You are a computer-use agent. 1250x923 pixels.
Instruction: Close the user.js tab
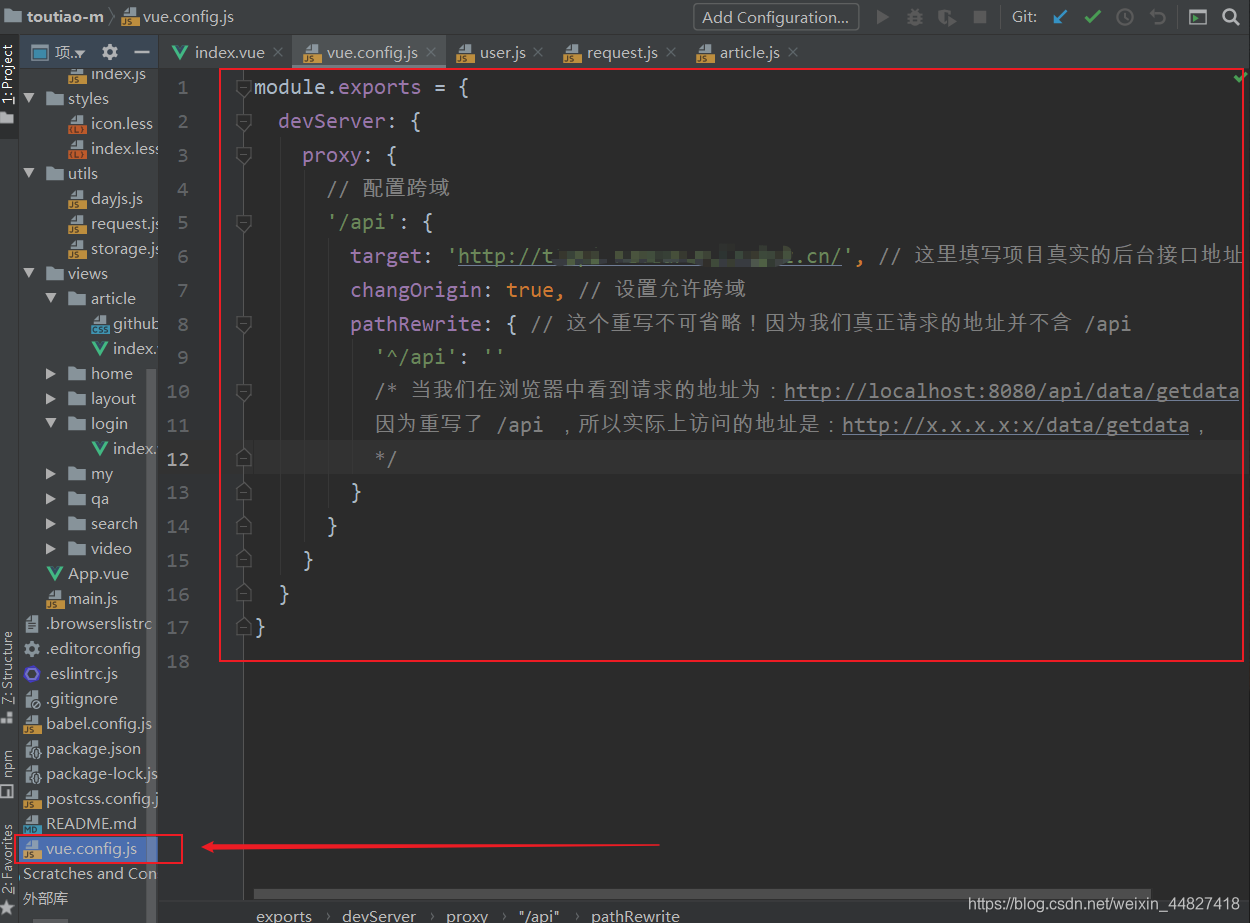click(x=538, y=52)
